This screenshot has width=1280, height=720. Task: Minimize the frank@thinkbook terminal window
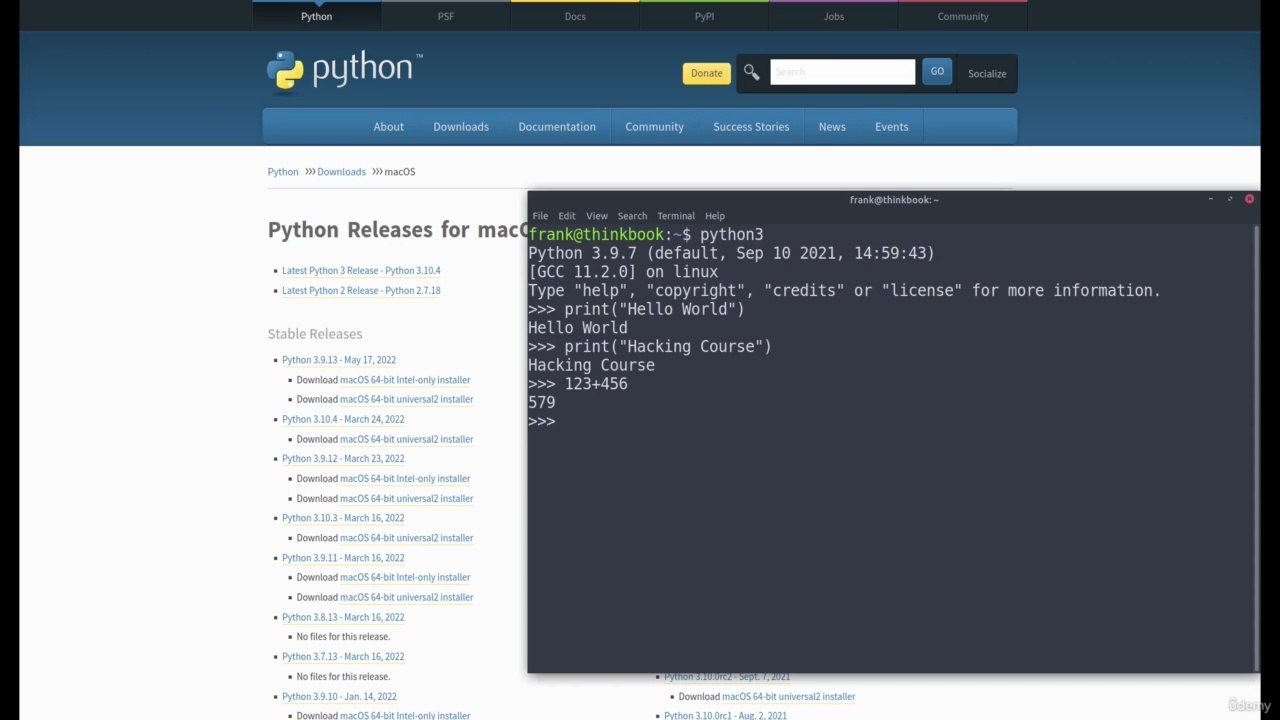[1211, 199]
